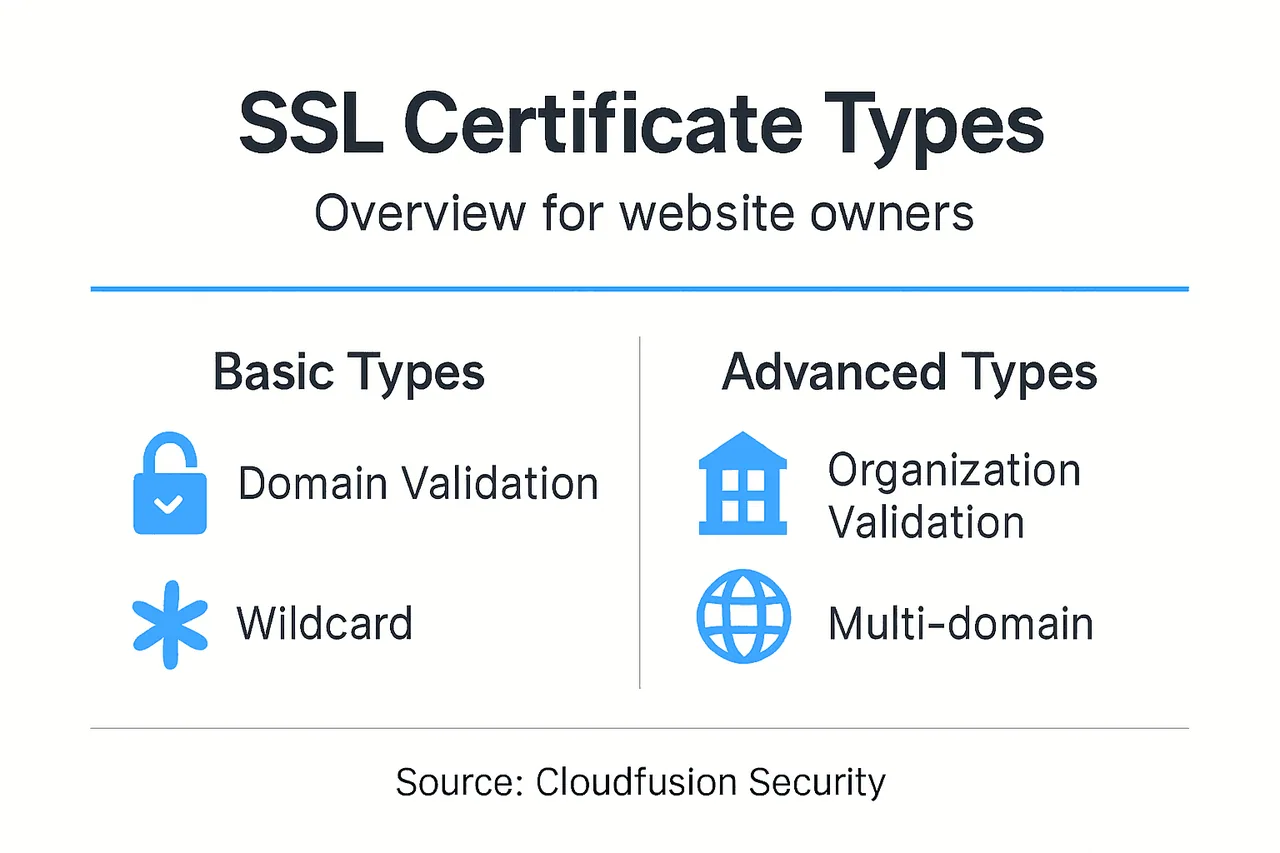Click the "Source: Cloudfusion Security" footer text

coord(640,782)
